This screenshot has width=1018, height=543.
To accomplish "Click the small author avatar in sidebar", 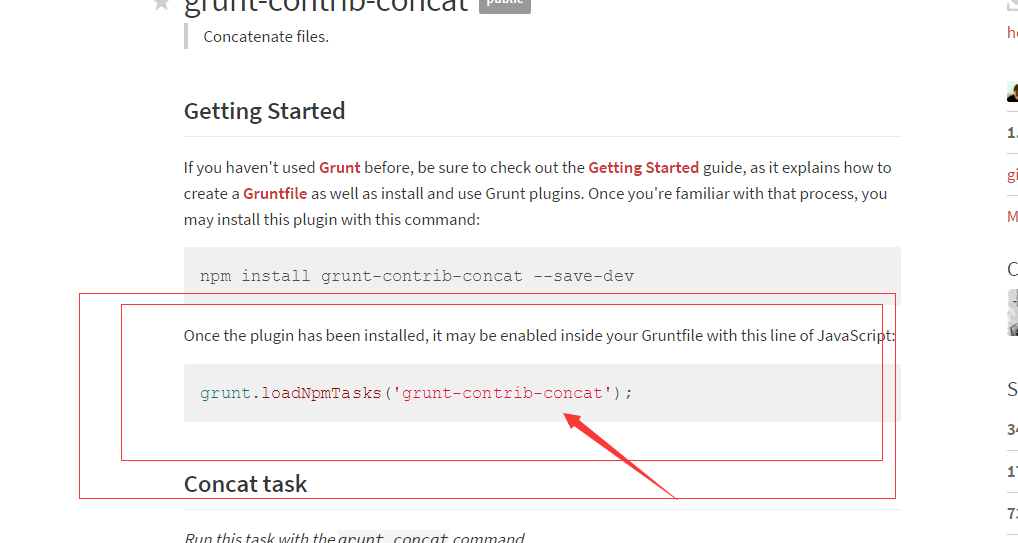I will coord(1012,93).
